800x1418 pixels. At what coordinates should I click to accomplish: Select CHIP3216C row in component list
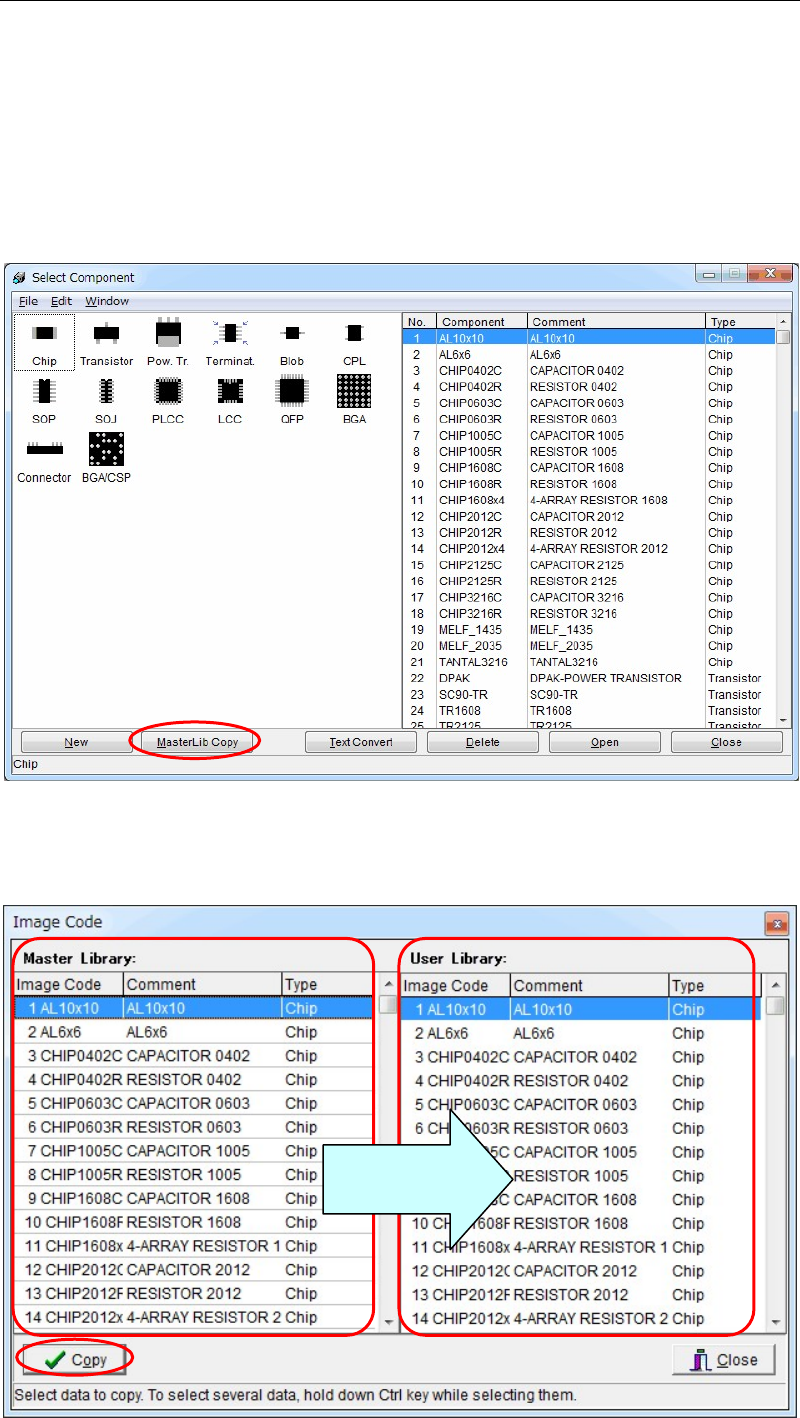click(590, 597)
